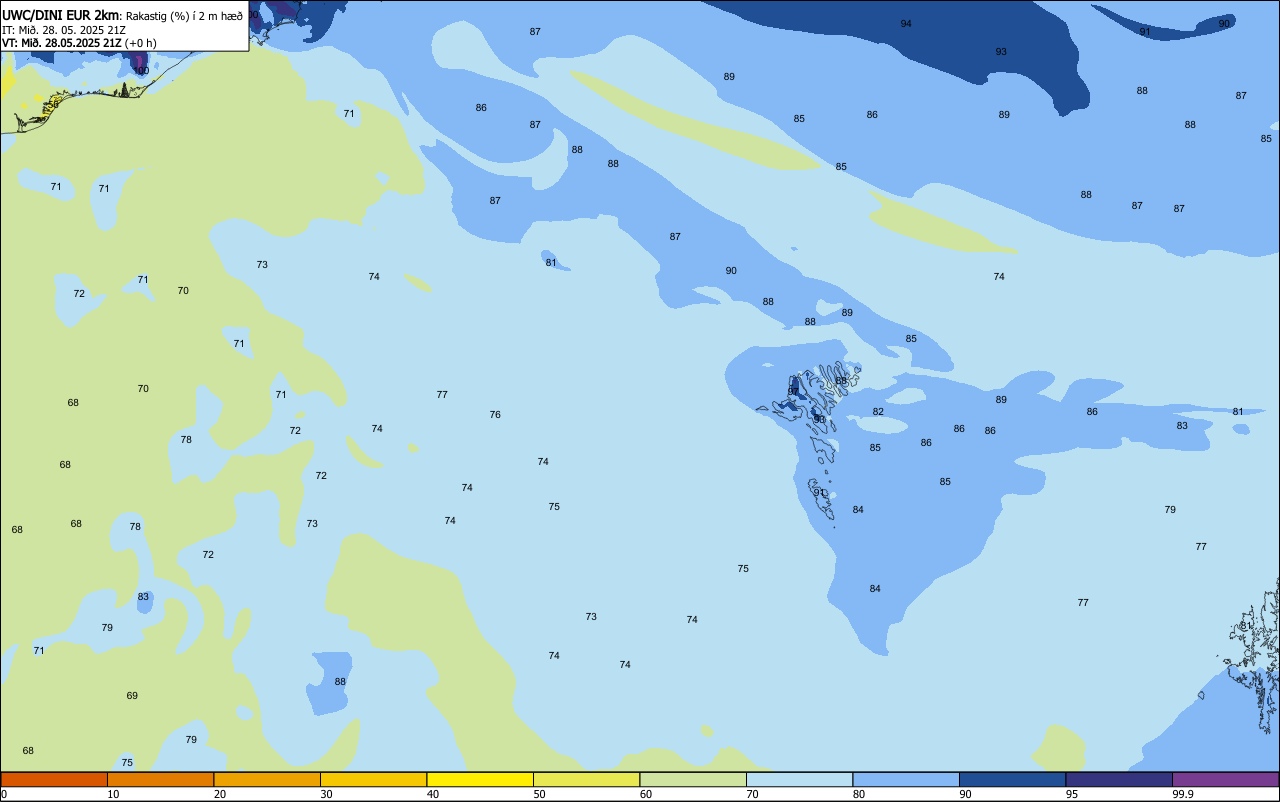Viewport: 1280px width, 802px height.
Task: Select the legend tick label '40'
Action: [x=433, y=794]
